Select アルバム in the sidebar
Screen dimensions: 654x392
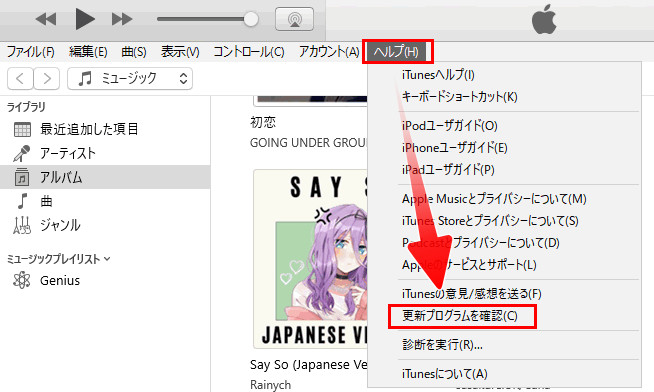pyautogui.click(x=61, y=178)
